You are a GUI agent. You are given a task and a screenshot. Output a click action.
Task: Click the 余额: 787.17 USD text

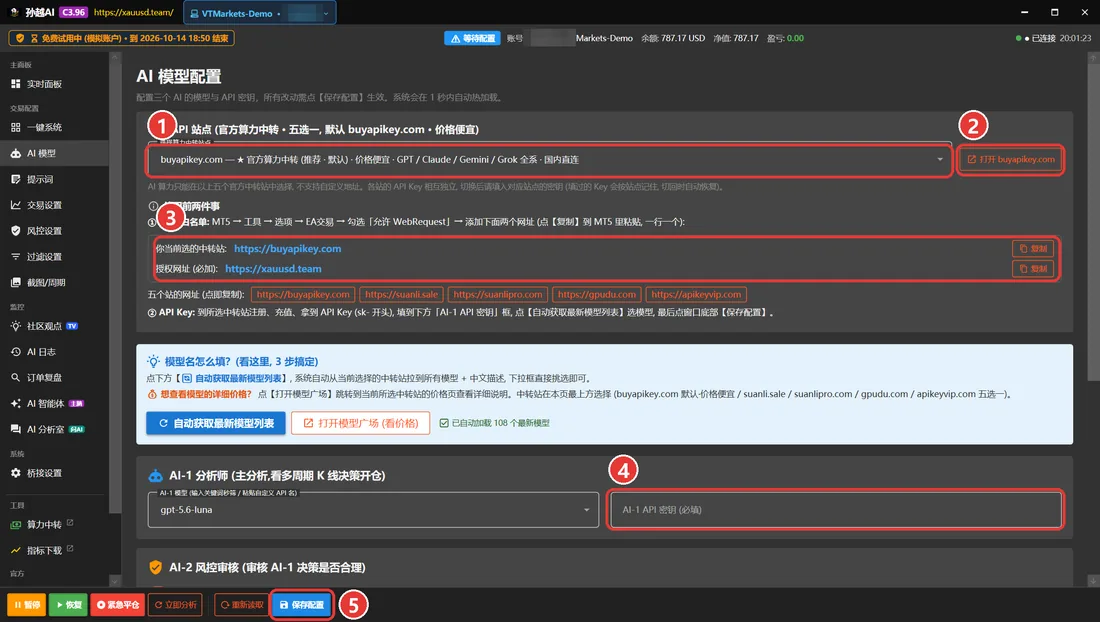point(673,38)
